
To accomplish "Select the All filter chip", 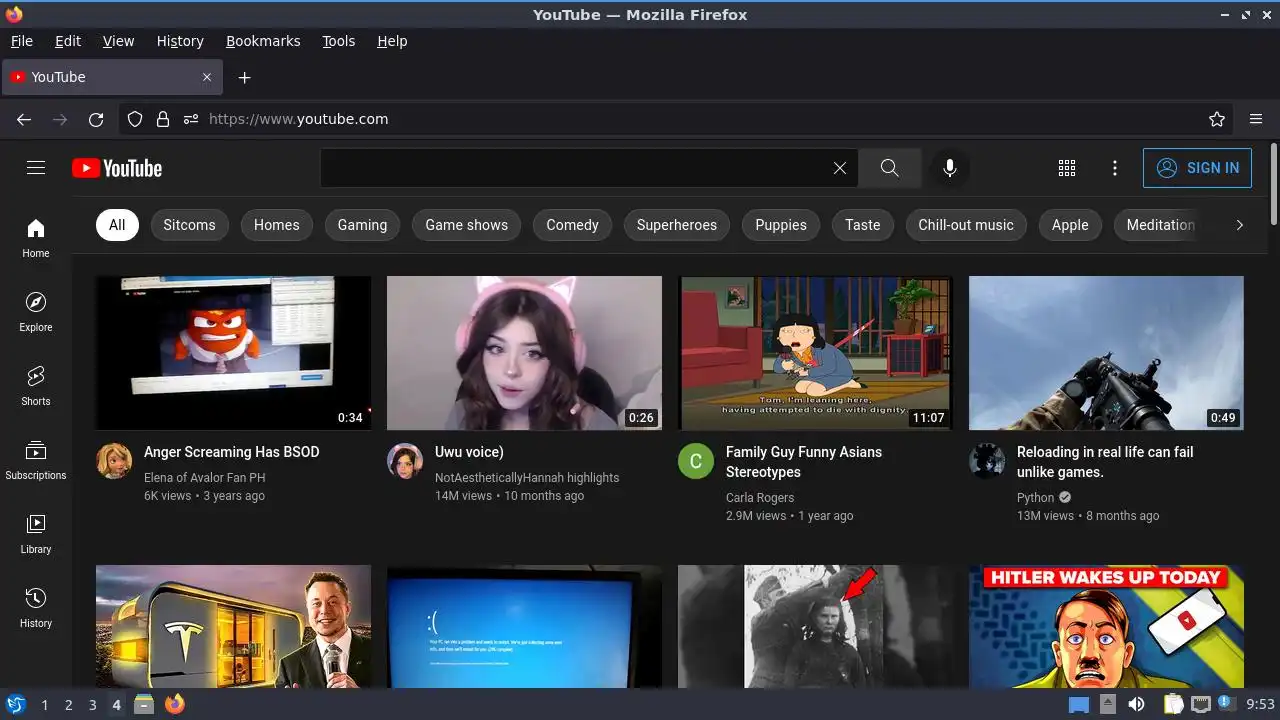I will (117, 225).
